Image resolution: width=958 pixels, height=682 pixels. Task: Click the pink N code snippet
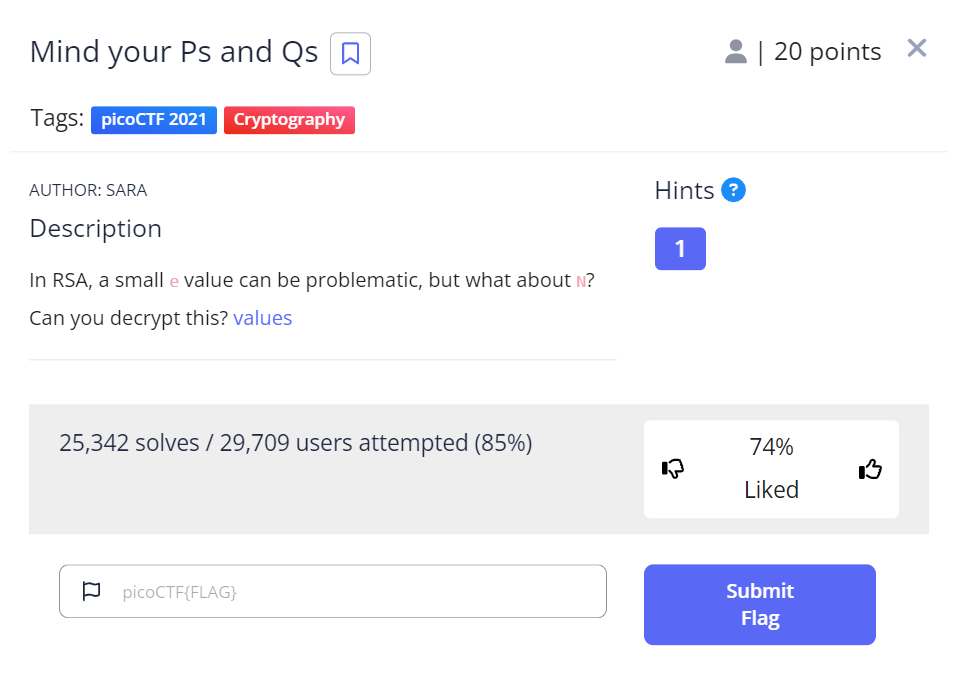(581, 282)
